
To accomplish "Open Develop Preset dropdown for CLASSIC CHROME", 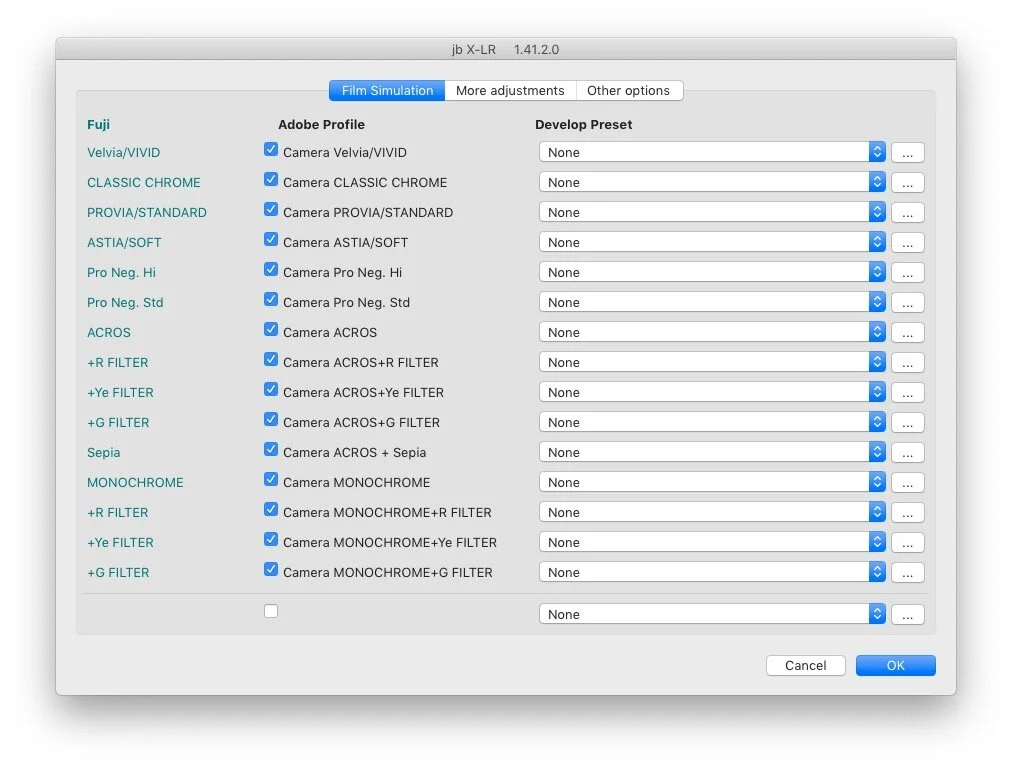I will (x=712, y=182).
